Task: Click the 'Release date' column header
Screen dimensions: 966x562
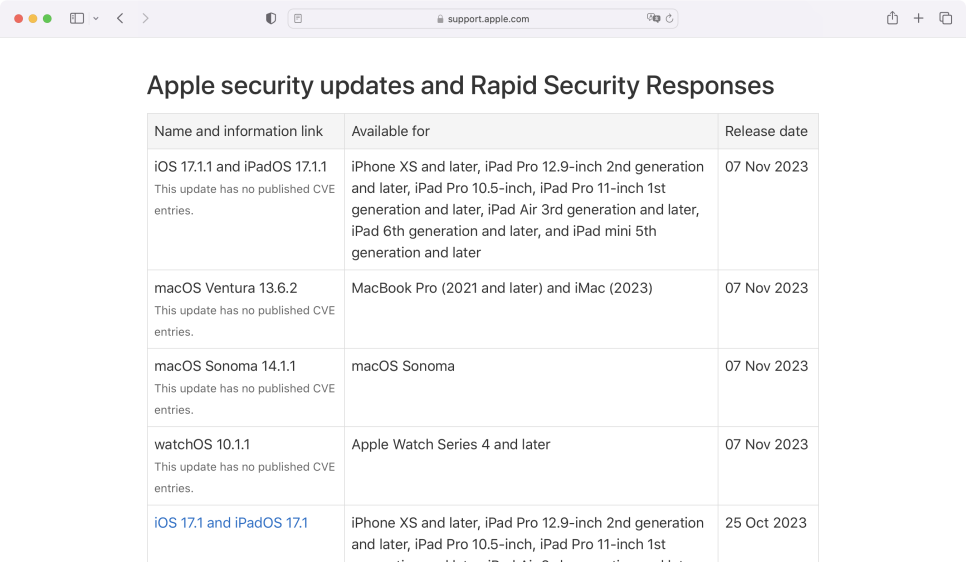Action: click(x=766, y=131)
